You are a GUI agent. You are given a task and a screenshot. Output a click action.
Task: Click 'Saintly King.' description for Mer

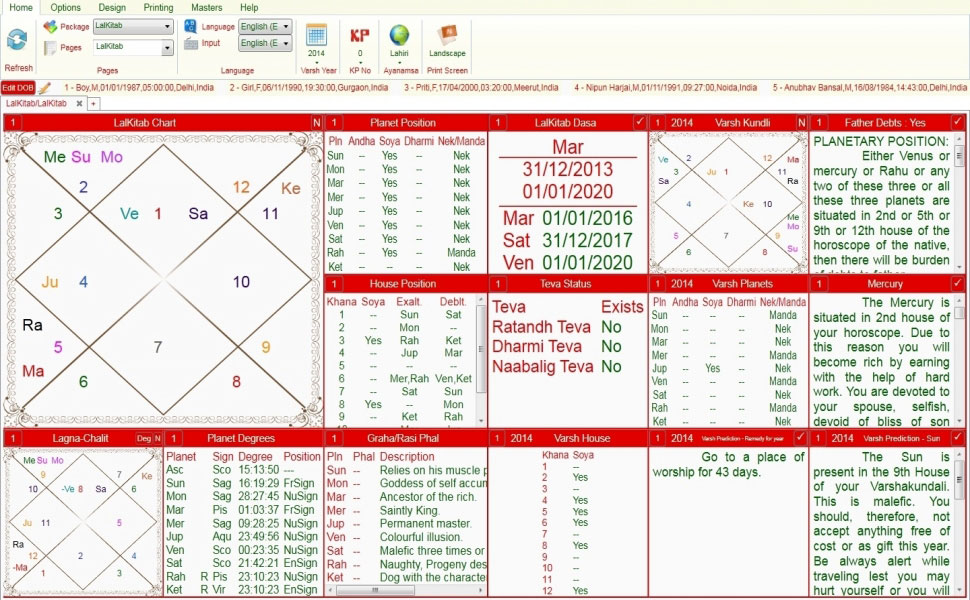pyautogui.click(x=409, y=510)
